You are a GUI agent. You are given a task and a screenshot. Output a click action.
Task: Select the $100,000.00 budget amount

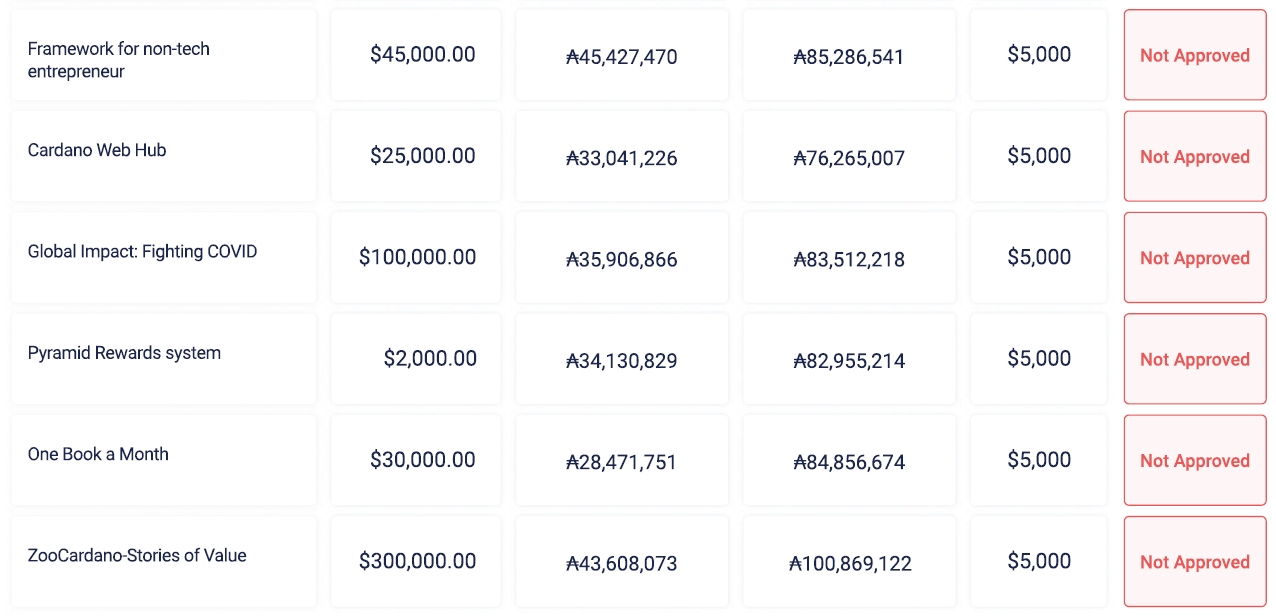click(x=417, y=258)
